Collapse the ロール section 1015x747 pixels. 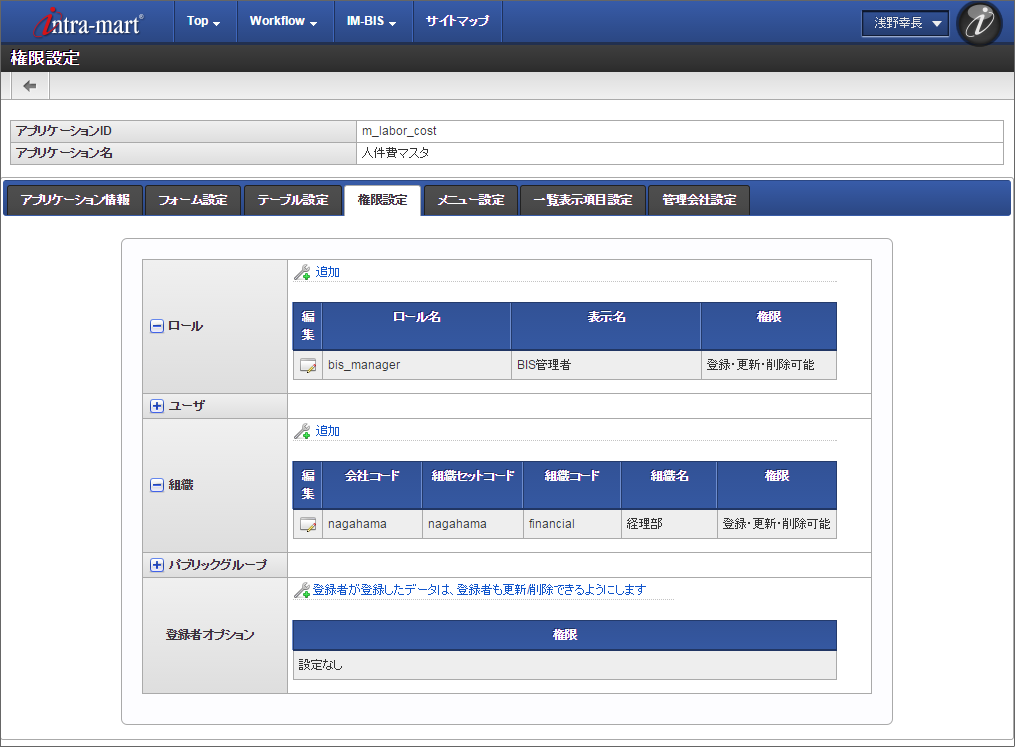pos(157,326)
